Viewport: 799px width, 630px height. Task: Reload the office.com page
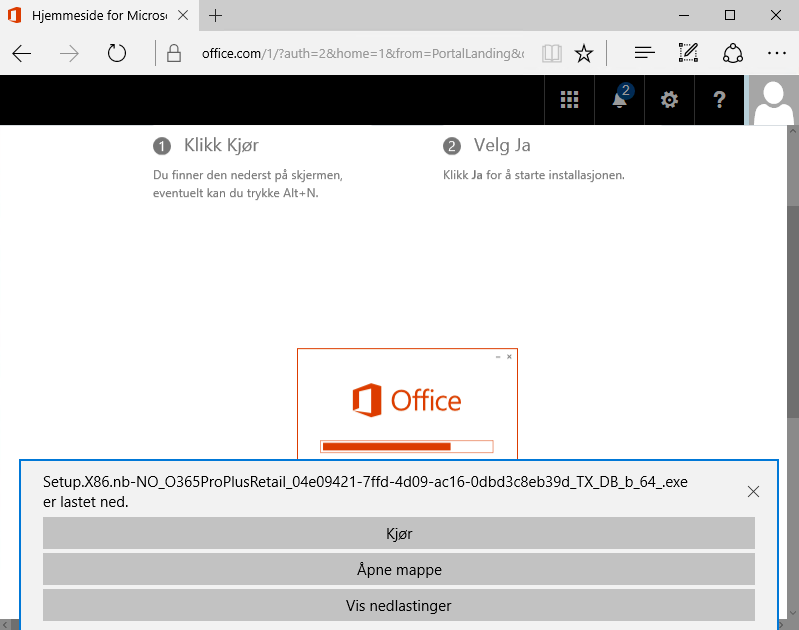tap(117, 53)
